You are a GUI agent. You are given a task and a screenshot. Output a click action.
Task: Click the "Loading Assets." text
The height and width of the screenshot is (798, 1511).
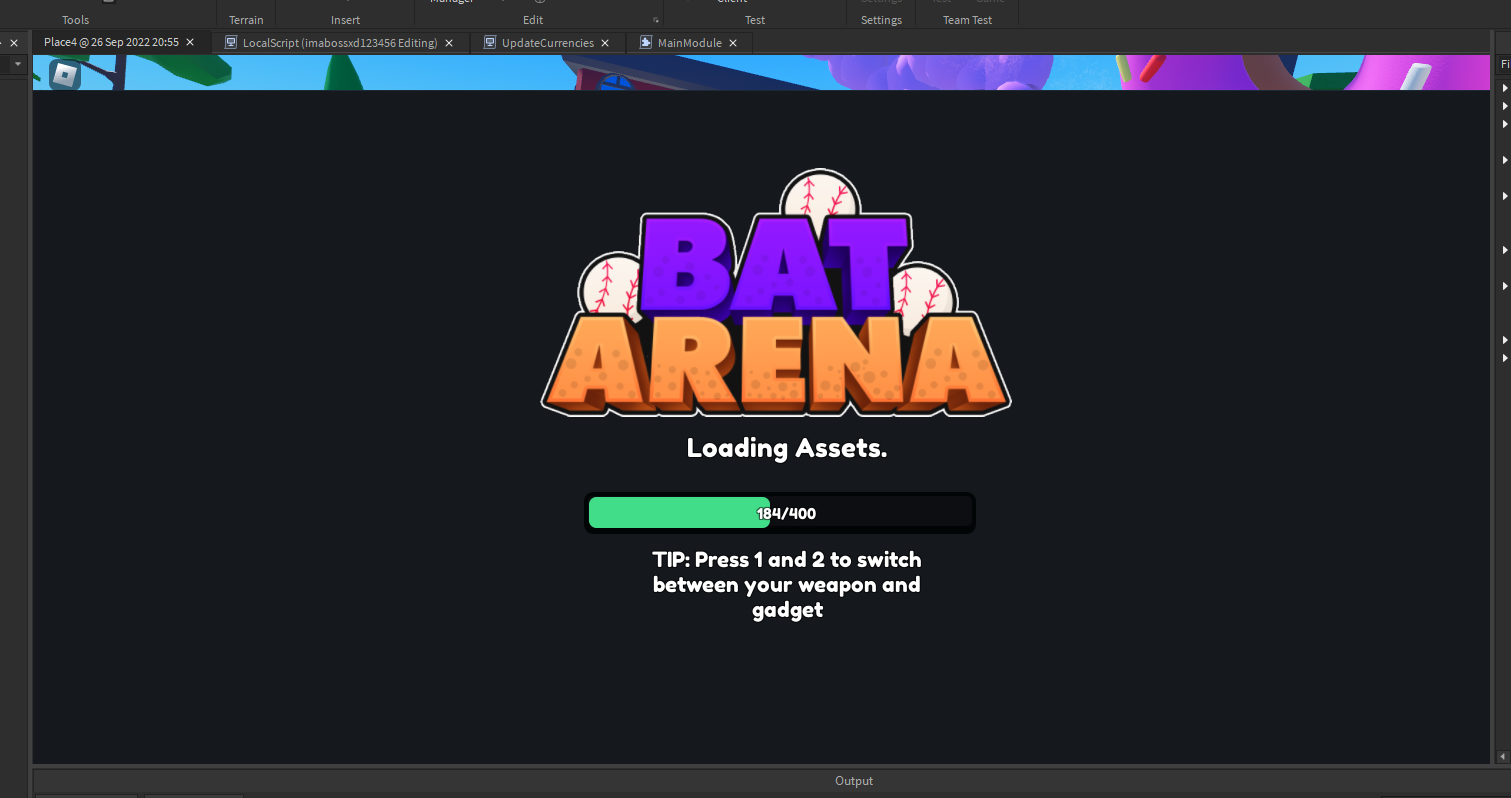pos(787,448)
